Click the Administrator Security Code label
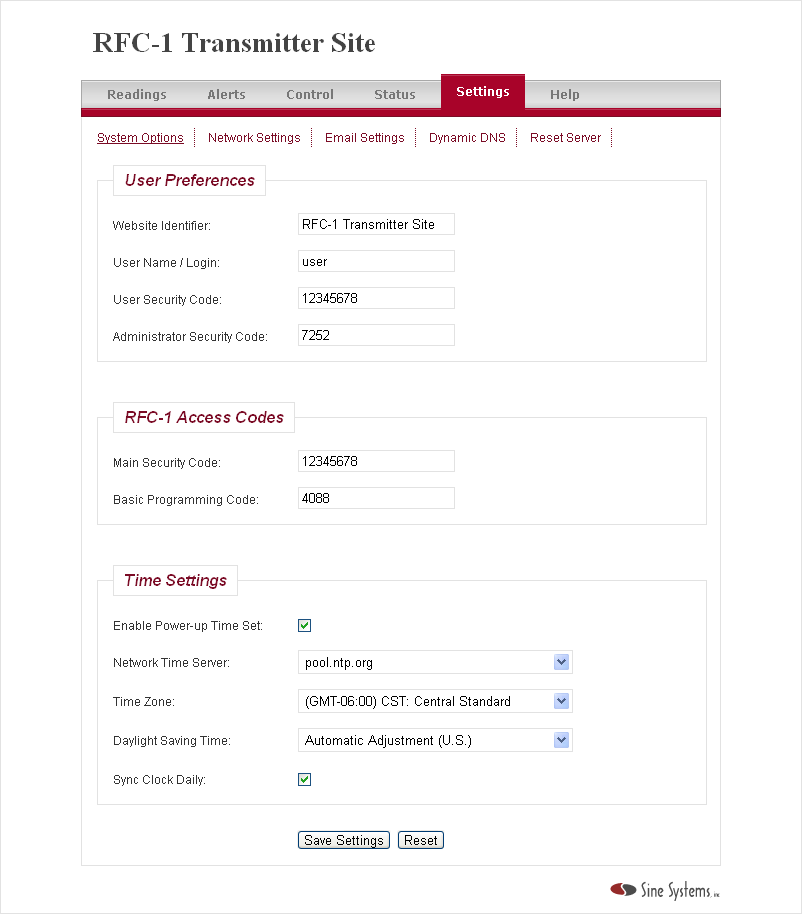The image size is (802, 914). coord(190,337)
